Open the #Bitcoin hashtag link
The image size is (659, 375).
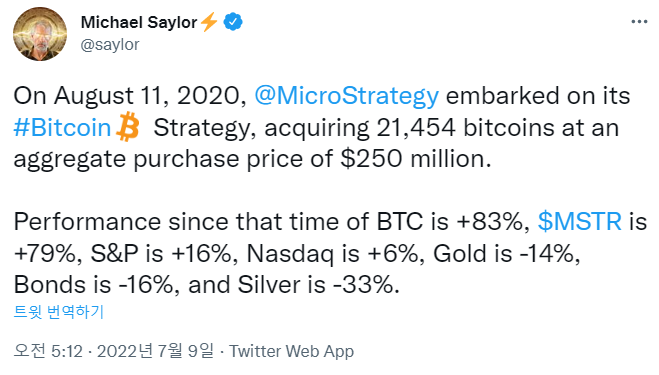pyautogui.click(x=62, y=127)
